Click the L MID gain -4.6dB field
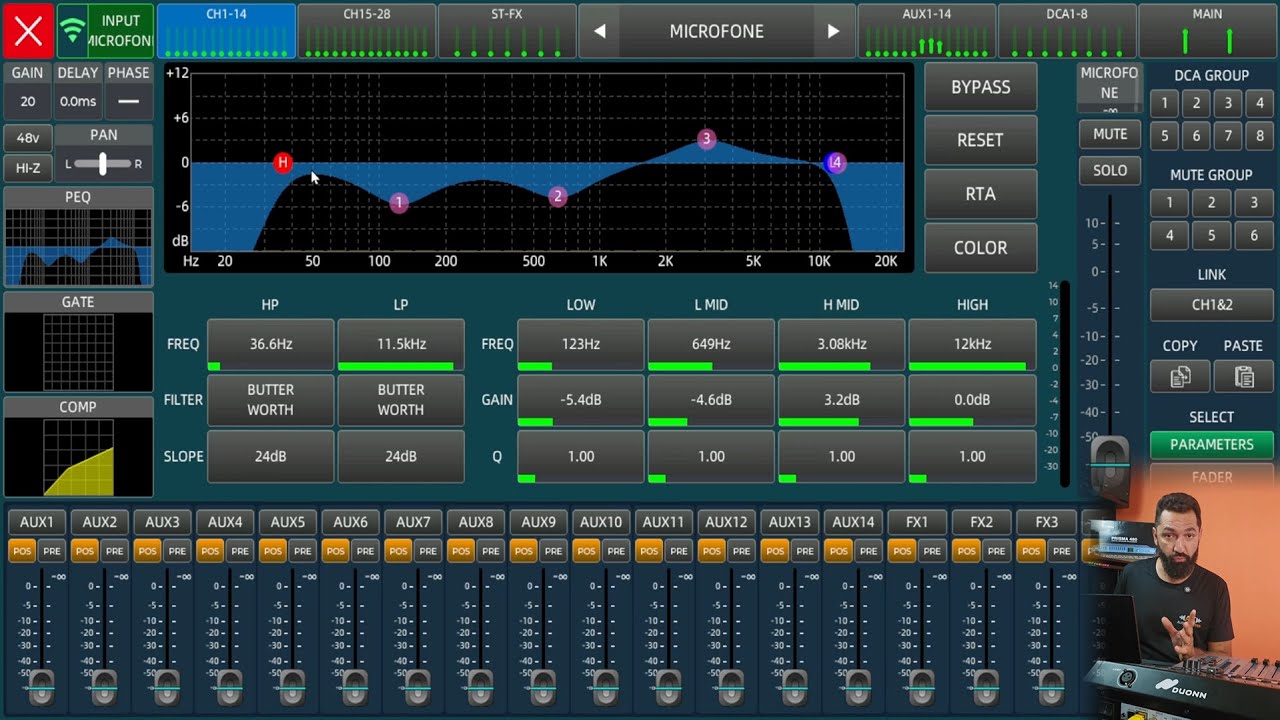1280x720 pixels. click(x=711, y=400)
